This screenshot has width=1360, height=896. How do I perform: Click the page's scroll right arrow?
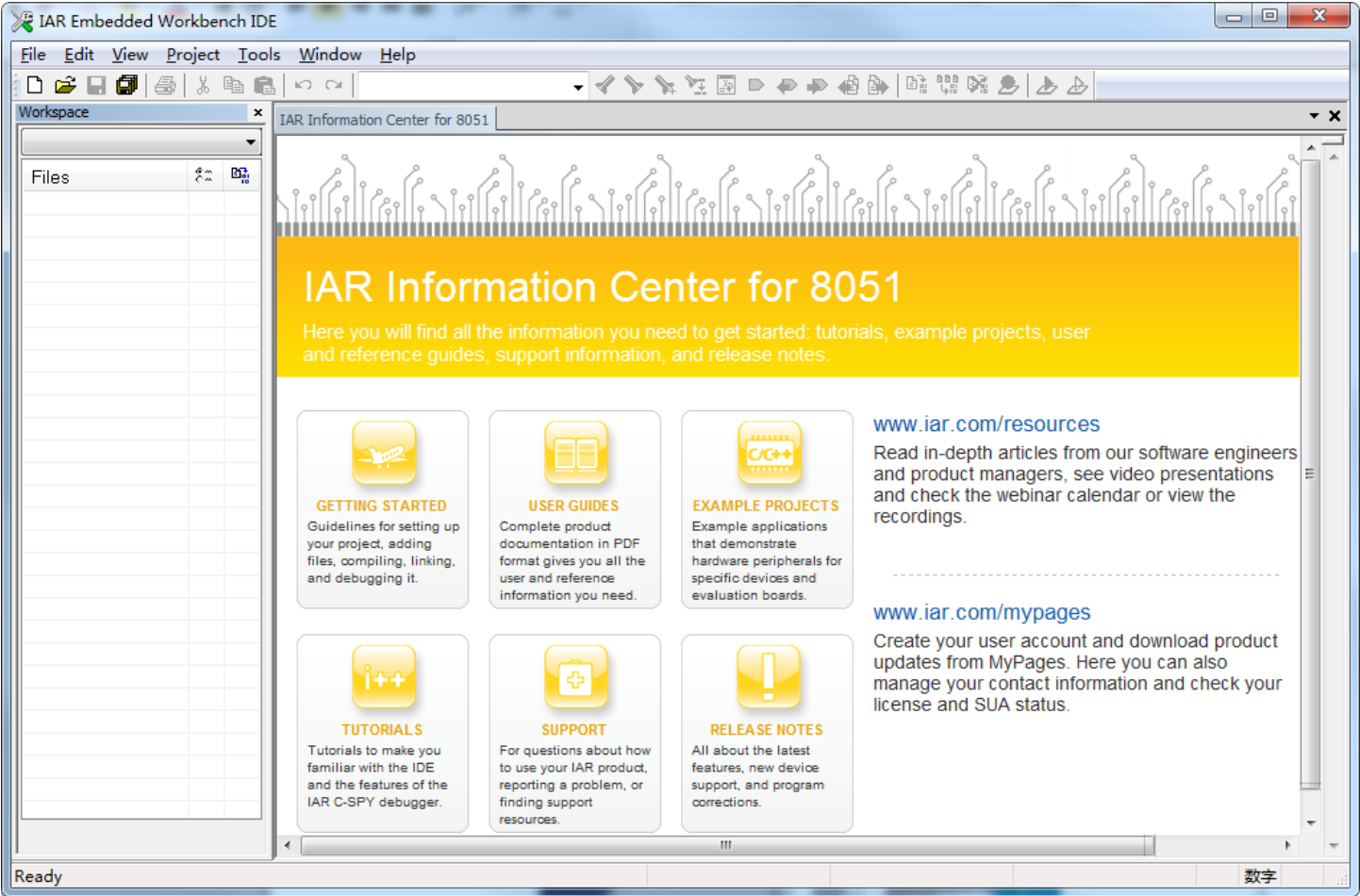tap(1287, 845)
